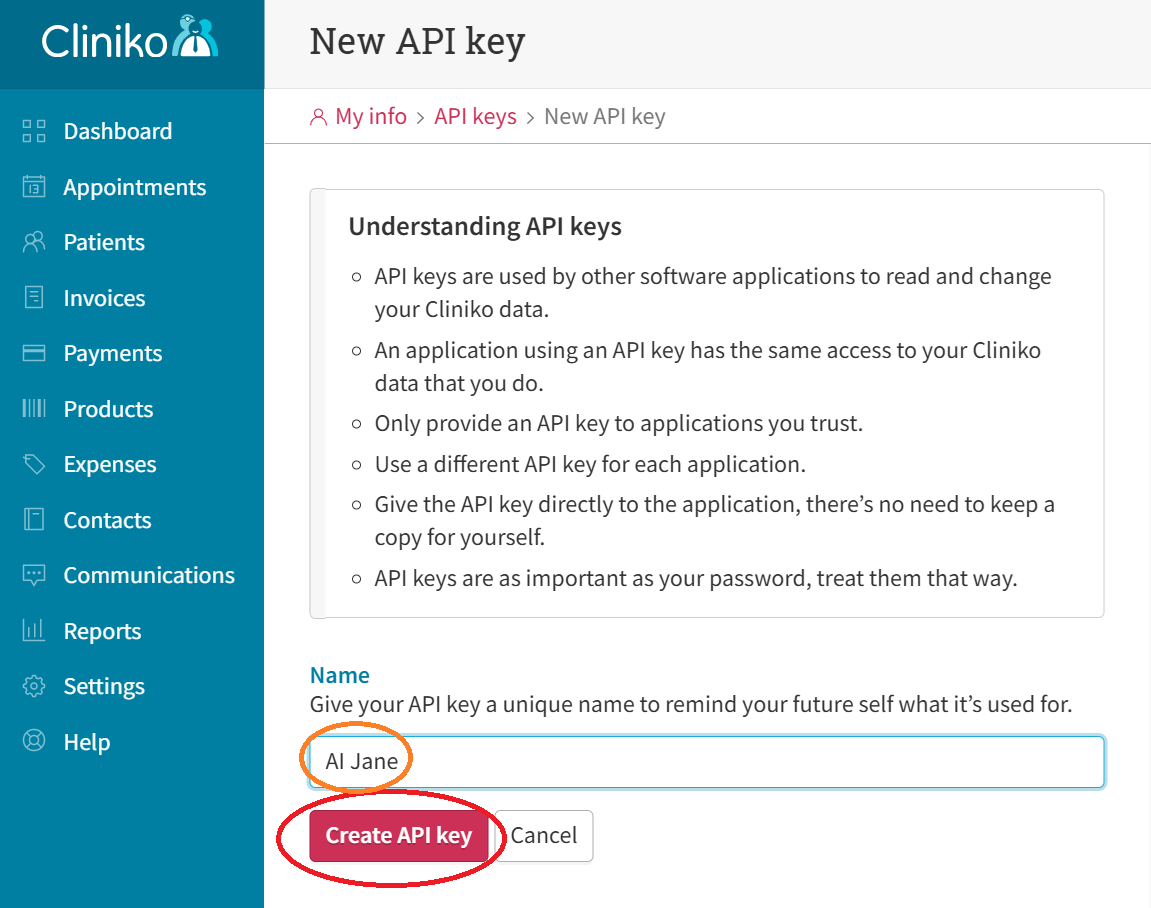
Task: Click the person icon beside My info
Action: pyautogui.click(x=318, y=116)
